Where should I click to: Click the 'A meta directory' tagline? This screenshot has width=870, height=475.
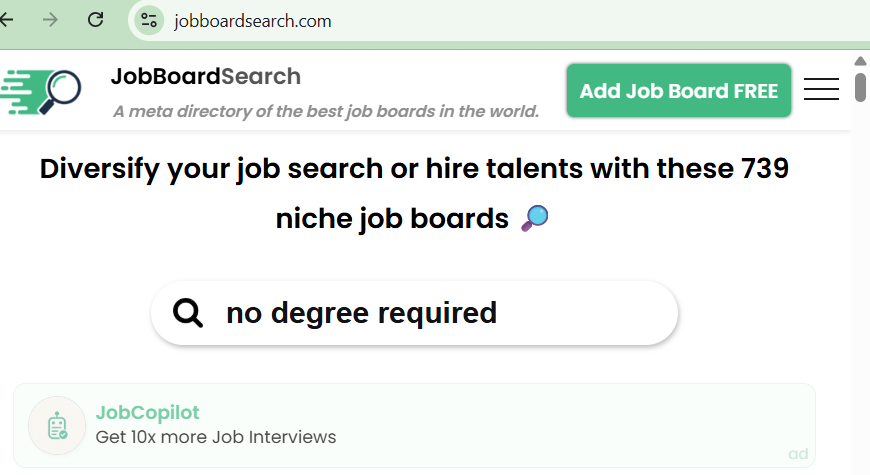(x=326, y=111)
